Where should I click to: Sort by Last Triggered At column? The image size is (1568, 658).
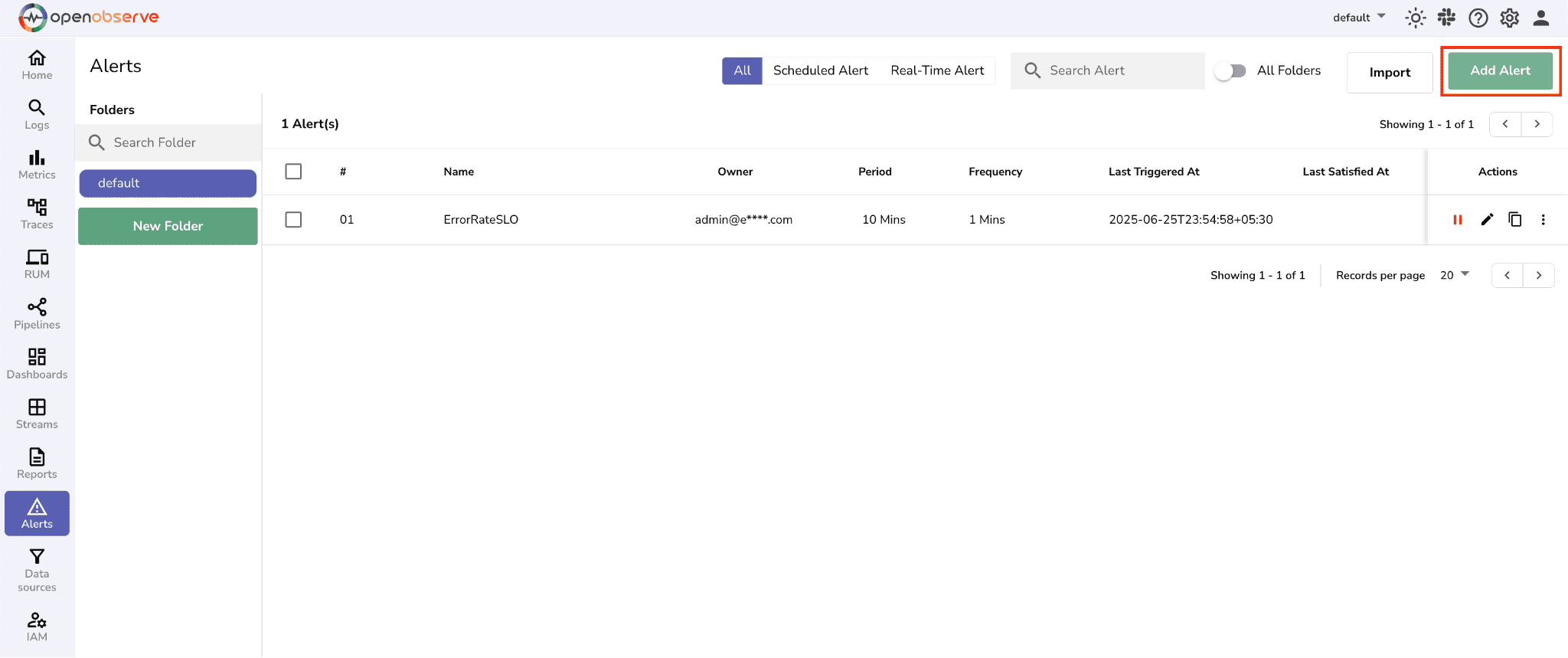(1154, 172)
